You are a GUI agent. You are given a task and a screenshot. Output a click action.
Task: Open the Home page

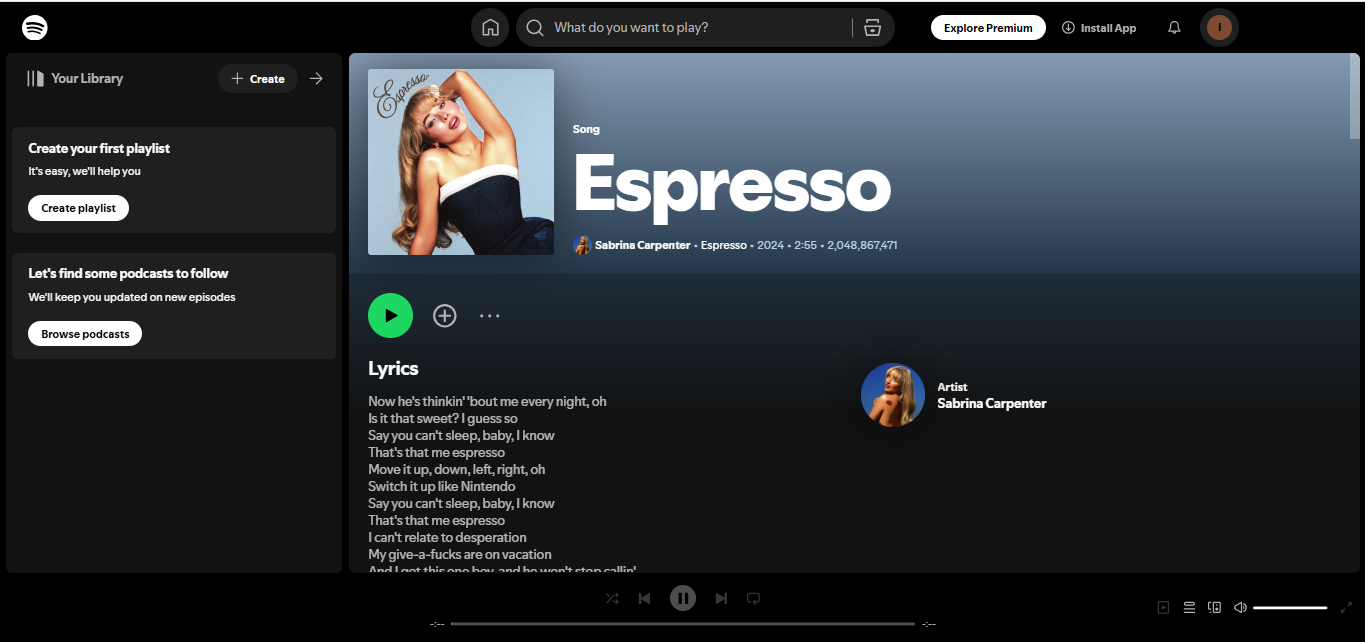(x=490, y=27)
